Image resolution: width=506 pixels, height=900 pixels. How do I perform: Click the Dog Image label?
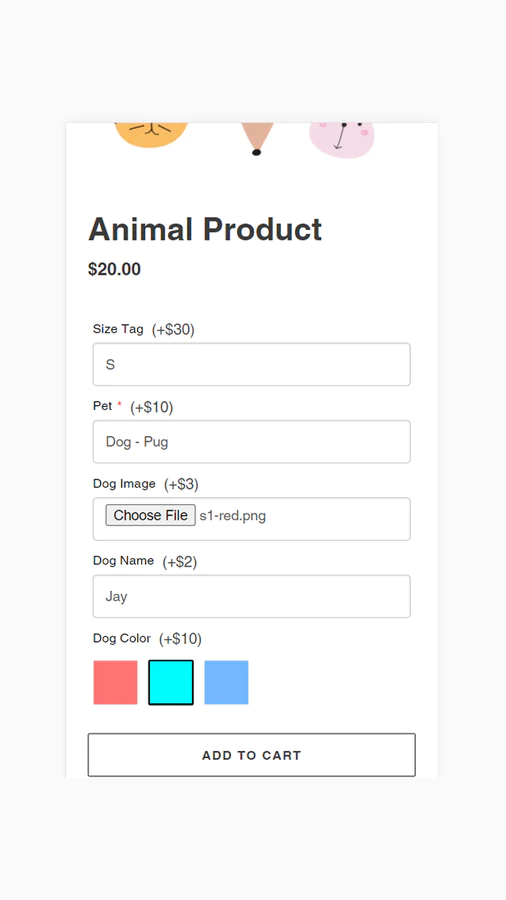[x=124, y=484]
